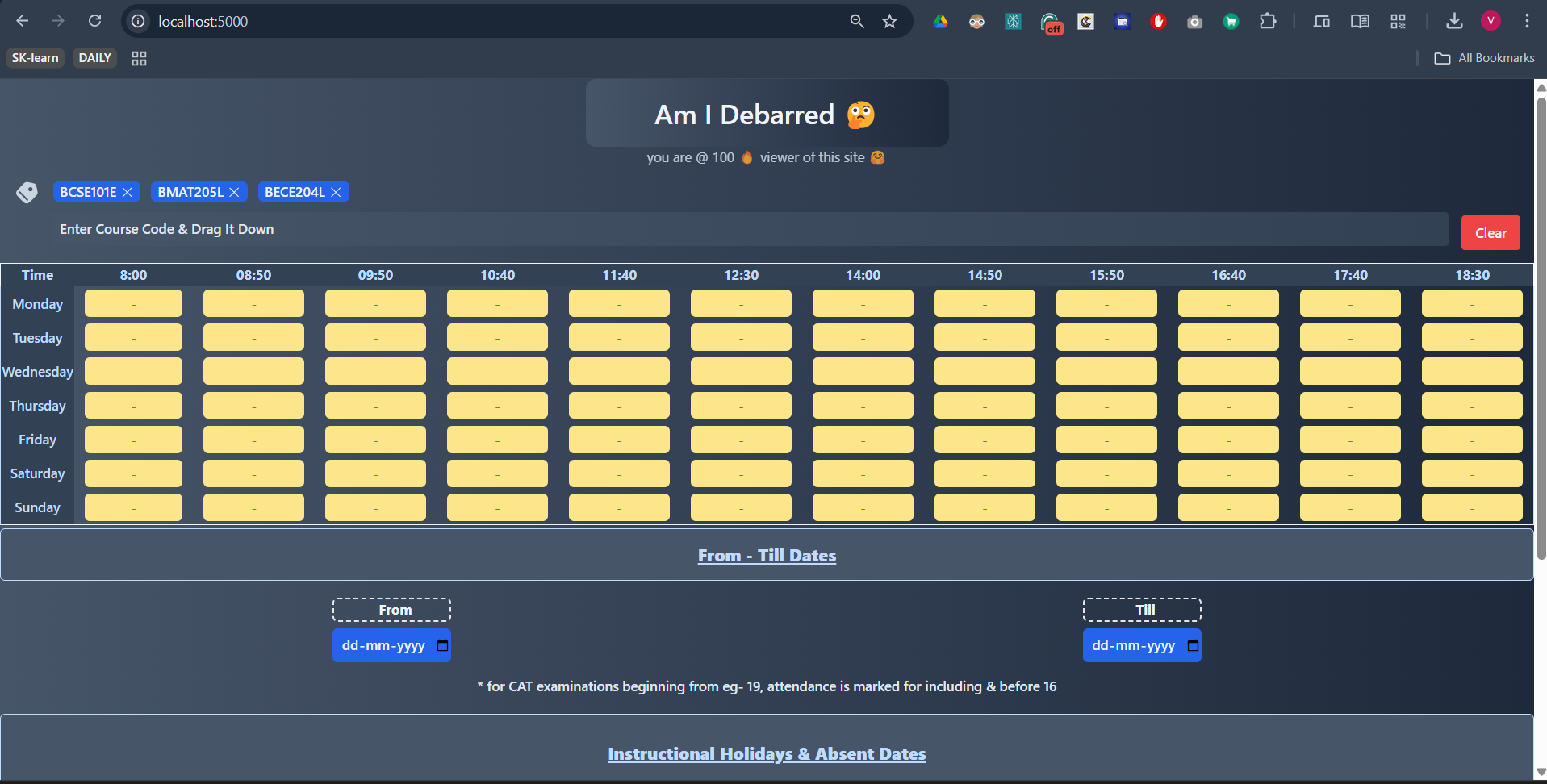Reload the page with the refresh icon
Image resolution: width=1547 pixels, height=784 pixels.
point(95,21)
